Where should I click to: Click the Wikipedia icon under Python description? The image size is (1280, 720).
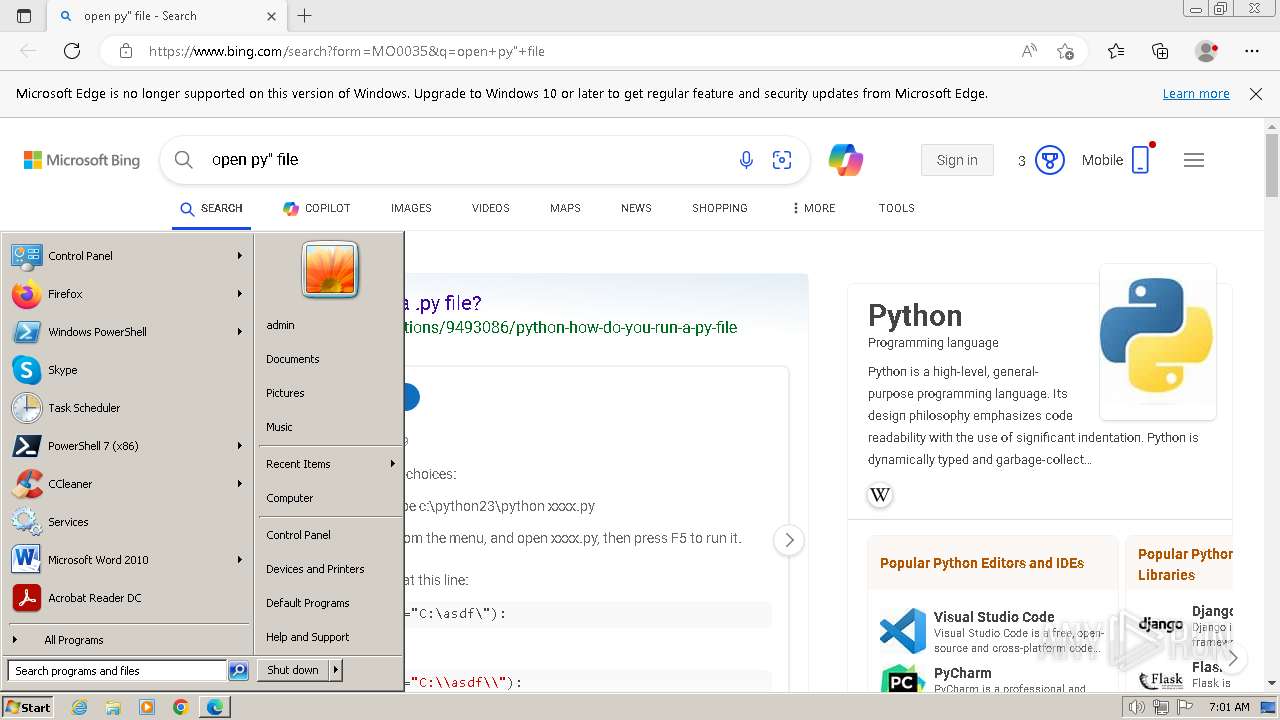click(x=880, y=495)
